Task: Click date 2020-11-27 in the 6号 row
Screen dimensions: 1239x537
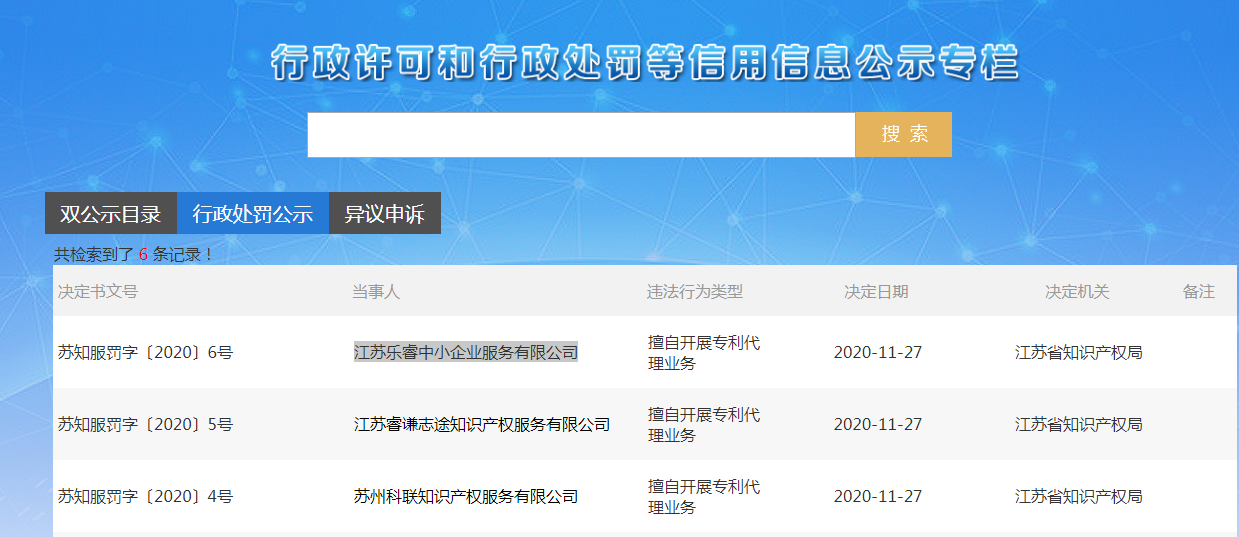Action: (x=878, y=352)
